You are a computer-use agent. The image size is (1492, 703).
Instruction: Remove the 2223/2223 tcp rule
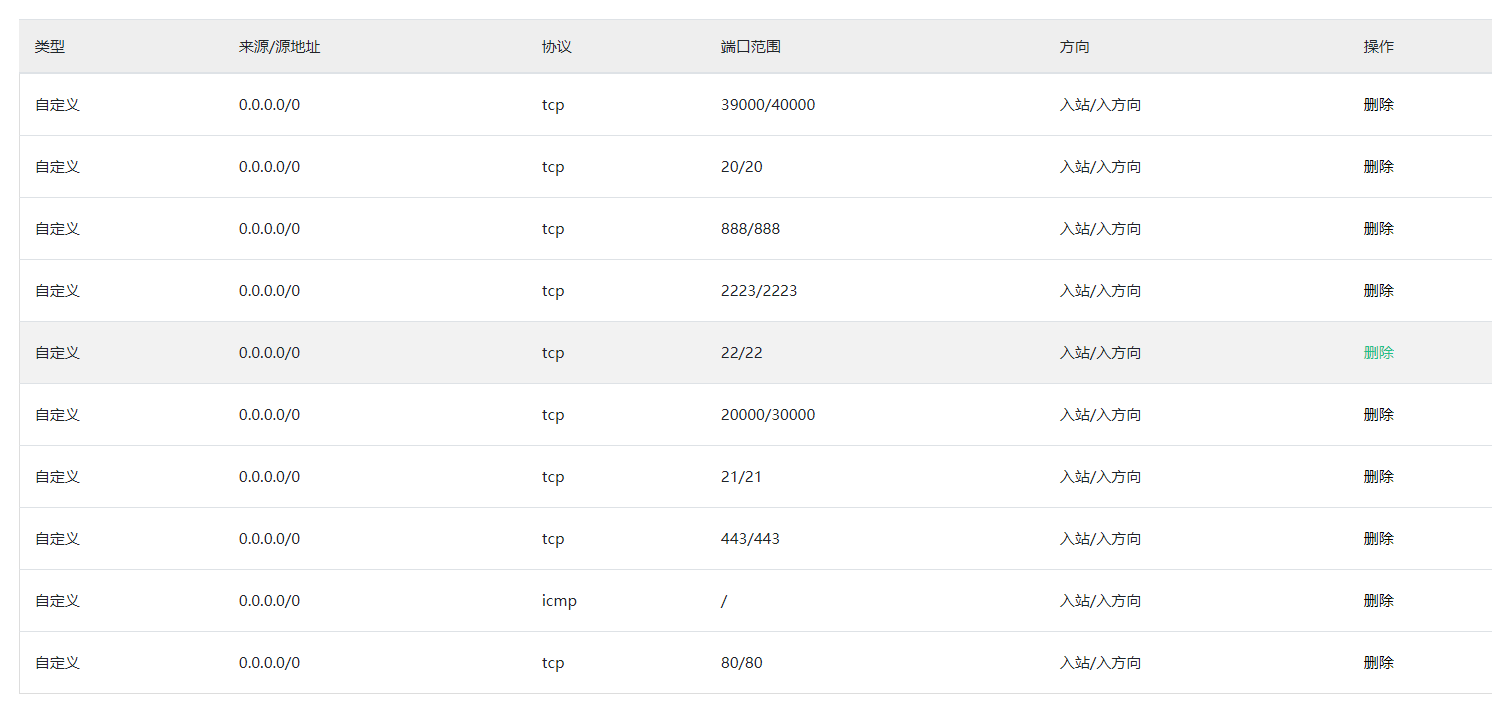(x=1378, y=290)
